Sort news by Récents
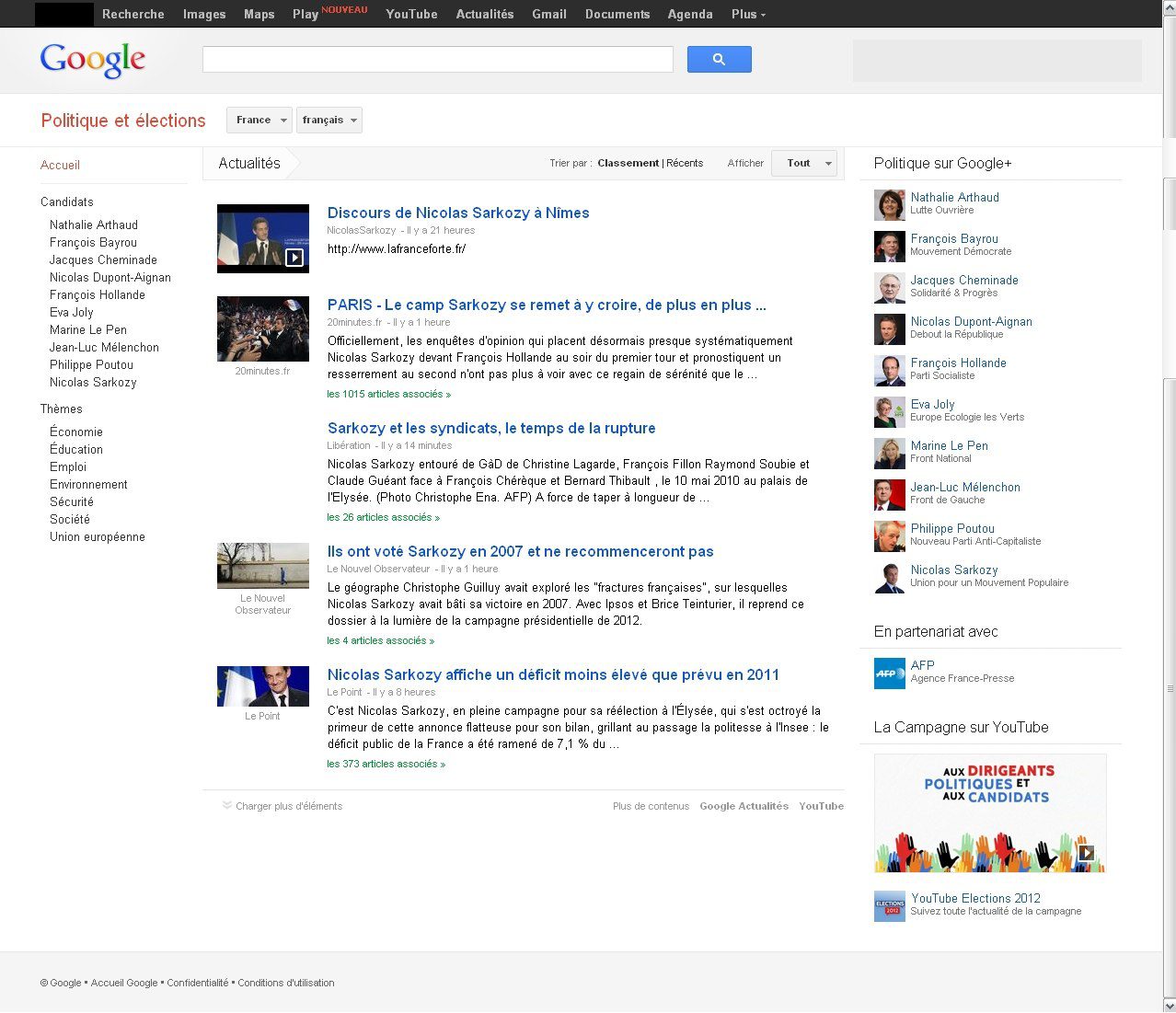 tap(685, 163)
